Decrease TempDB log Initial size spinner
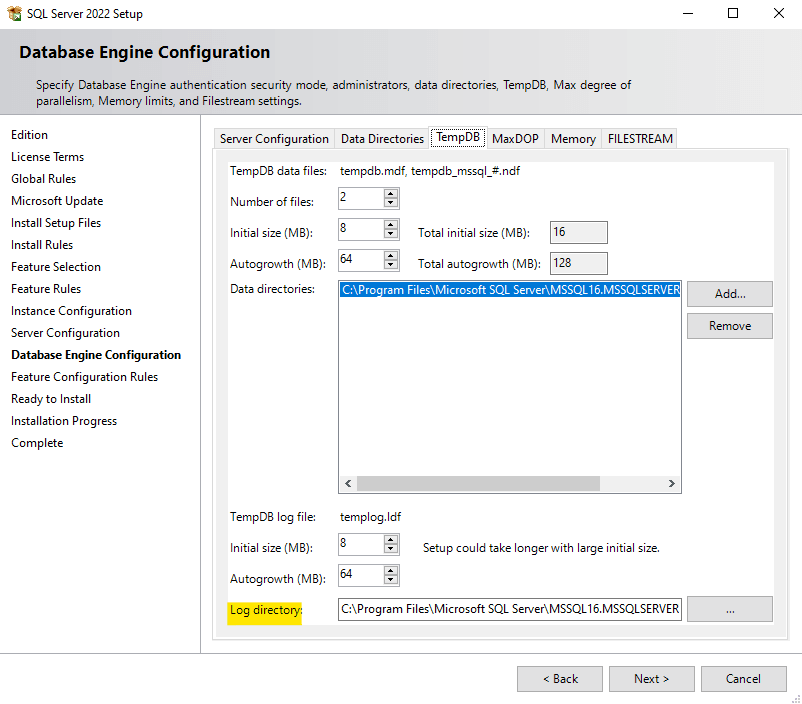 coord(391,549)
